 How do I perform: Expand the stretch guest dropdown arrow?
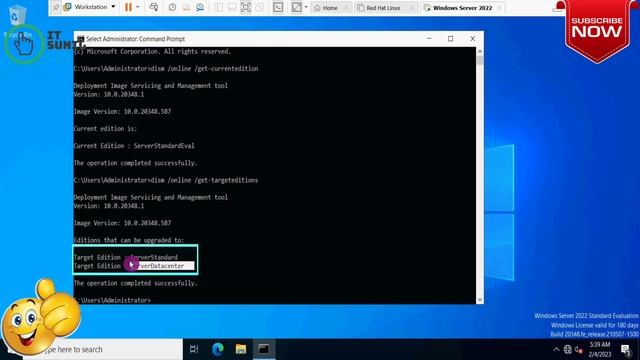point(306,7)
